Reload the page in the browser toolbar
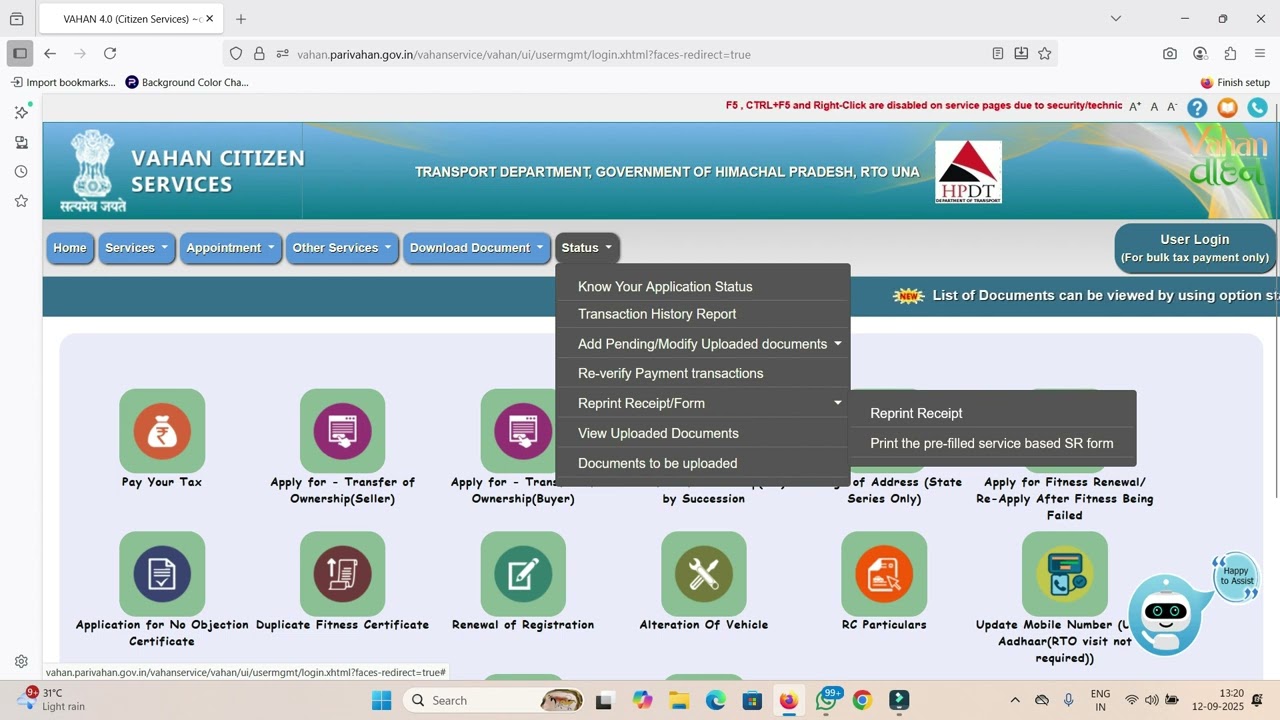This screenshot has height=720, width=1280. pyautogui.click(x=110, y=54)
